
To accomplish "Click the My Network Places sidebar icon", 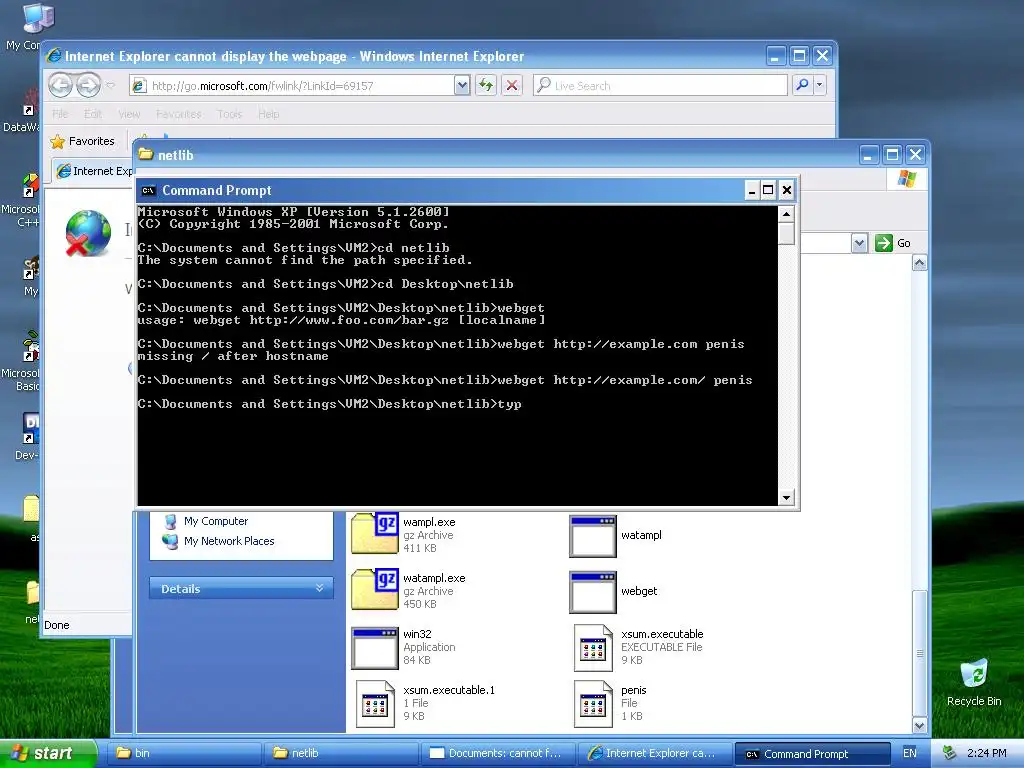I will 170,541.
